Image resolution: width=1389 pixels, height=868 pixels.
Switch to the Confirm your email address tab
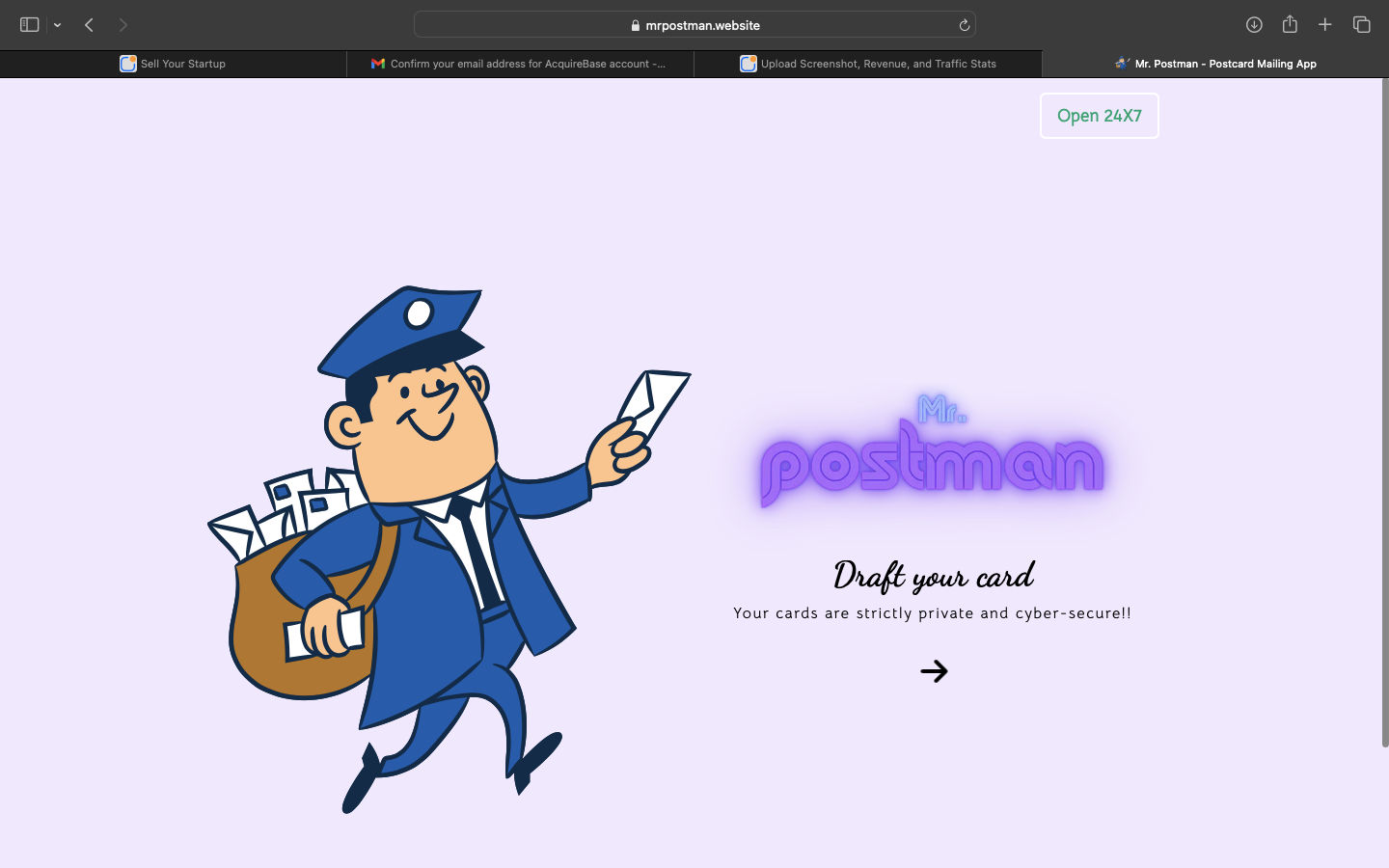(x=521, y=64)
